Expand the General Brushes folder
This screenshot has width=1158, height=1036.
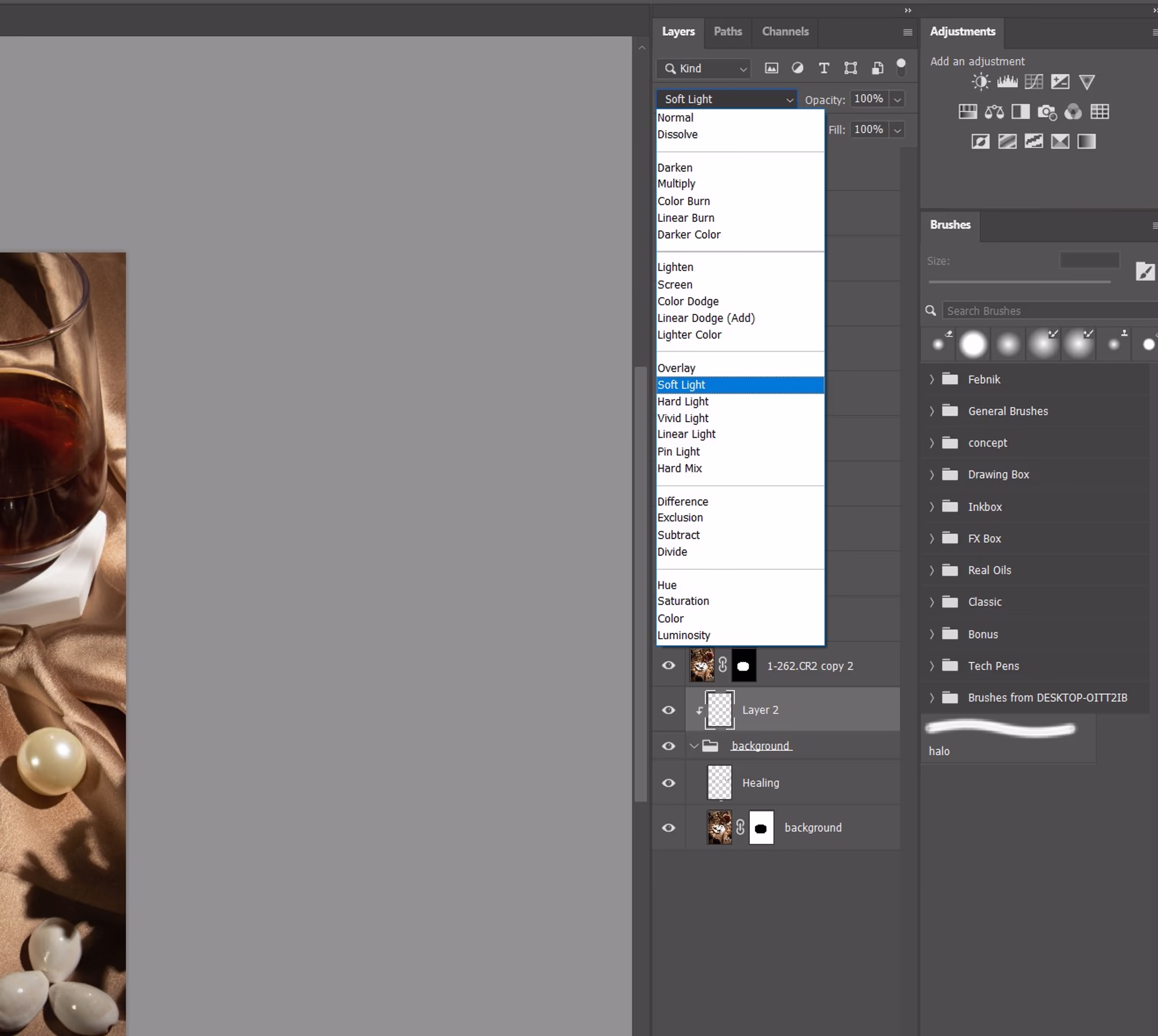(932, 411)
